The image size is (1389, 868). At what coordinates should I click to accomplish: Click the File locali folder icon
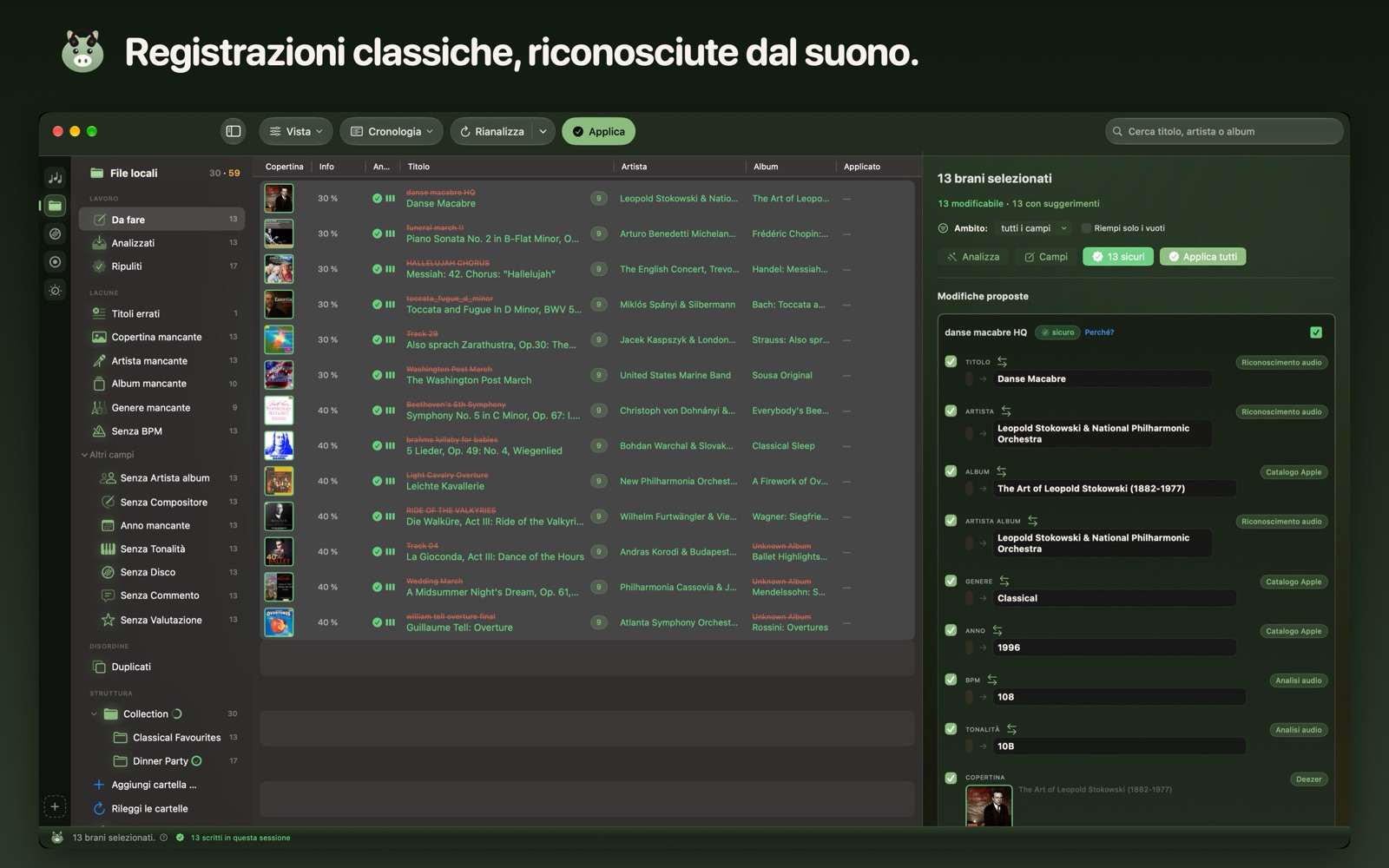click(96, 173)
